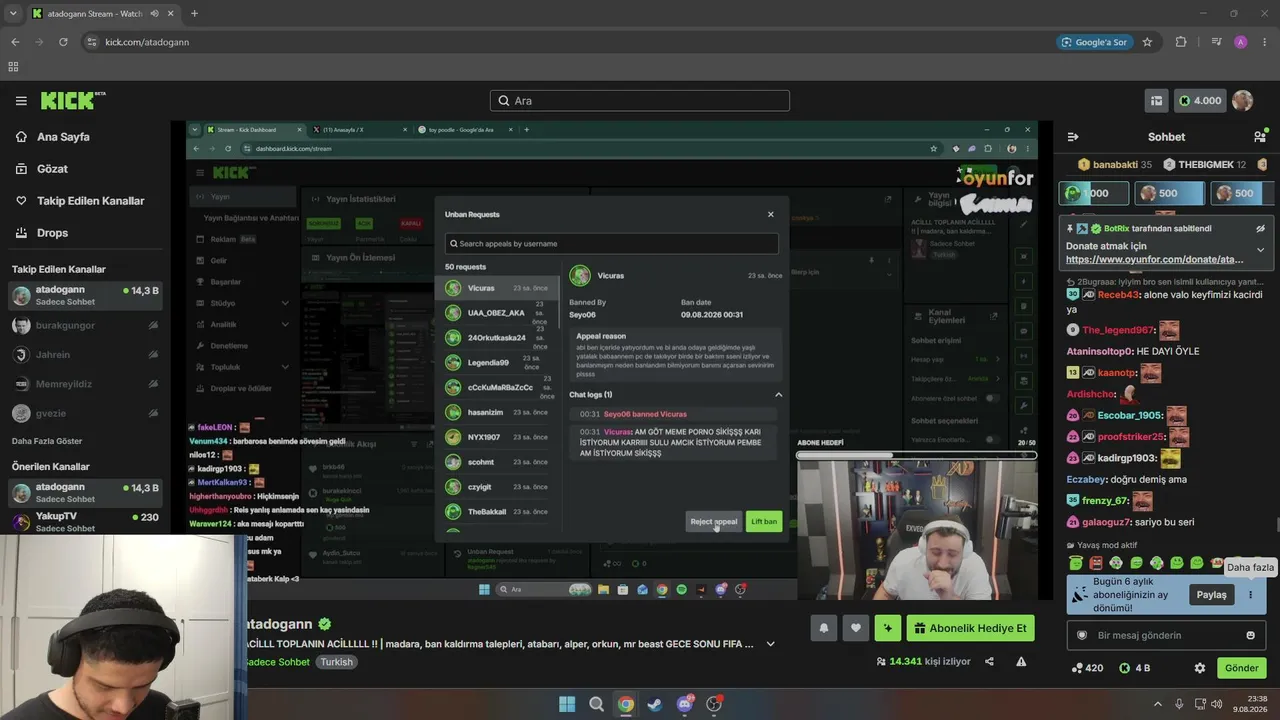Click the shield badge icon in message box
Image resolution: width=1280 pixels, height=720 pixels.
point(1081,635)
